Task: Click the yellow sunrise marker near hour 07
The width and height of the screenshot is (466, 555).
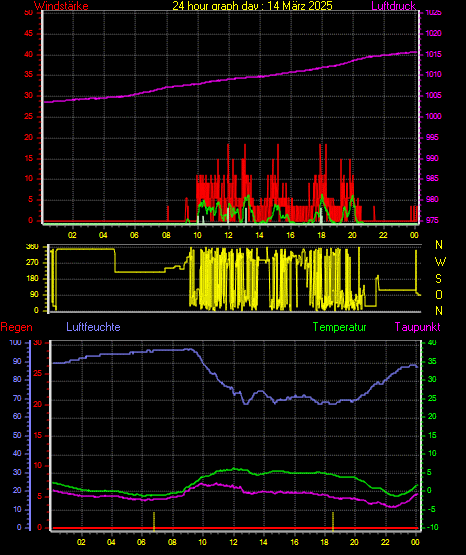Action: tap(154, 521)
